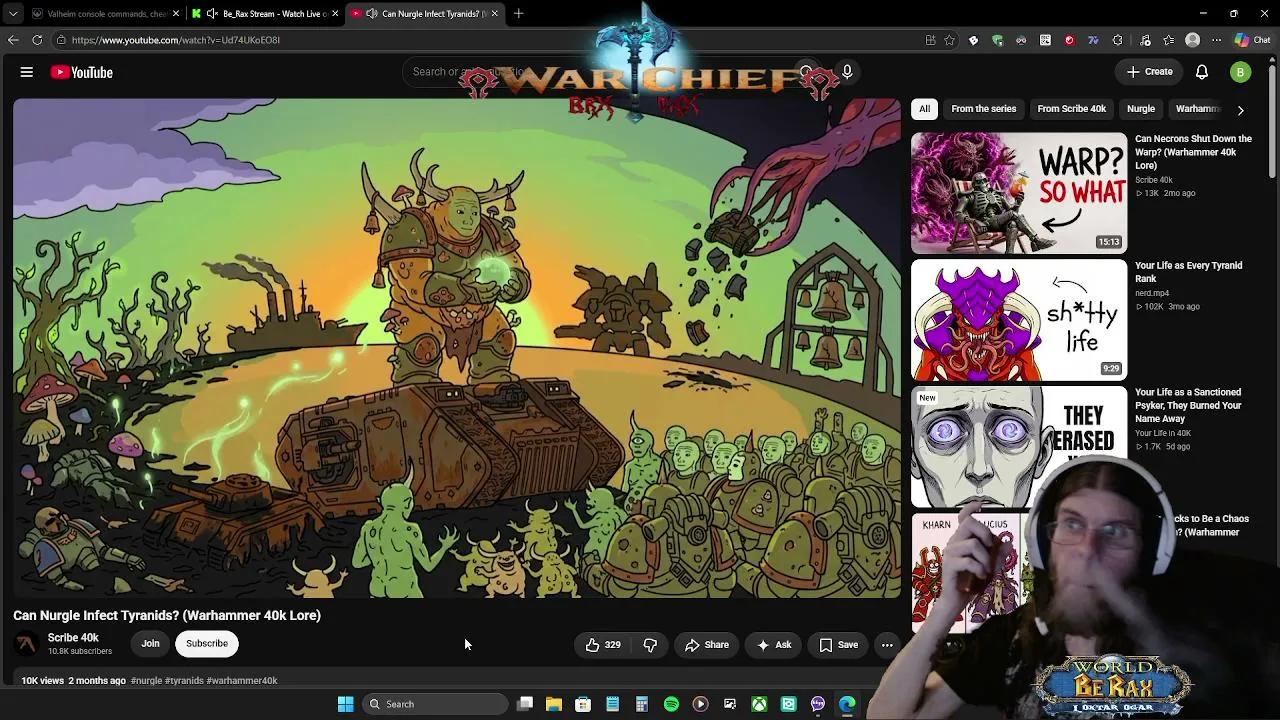Open the Scribe 40k channel avatar
The height and width of the screenshot is (720, 1280).
tap(27, 645)
